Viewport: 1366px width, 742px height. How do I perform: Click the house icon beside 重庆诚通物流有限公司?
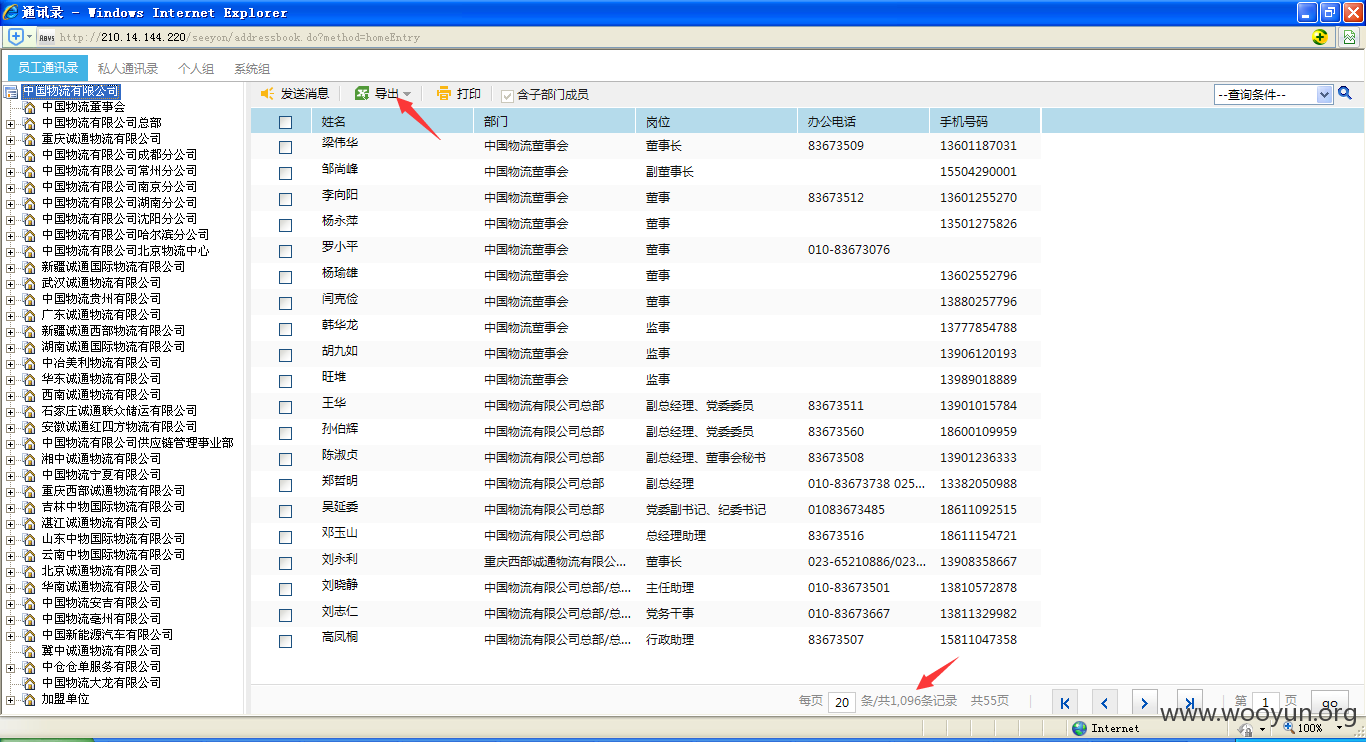click(x=29, y=139)
